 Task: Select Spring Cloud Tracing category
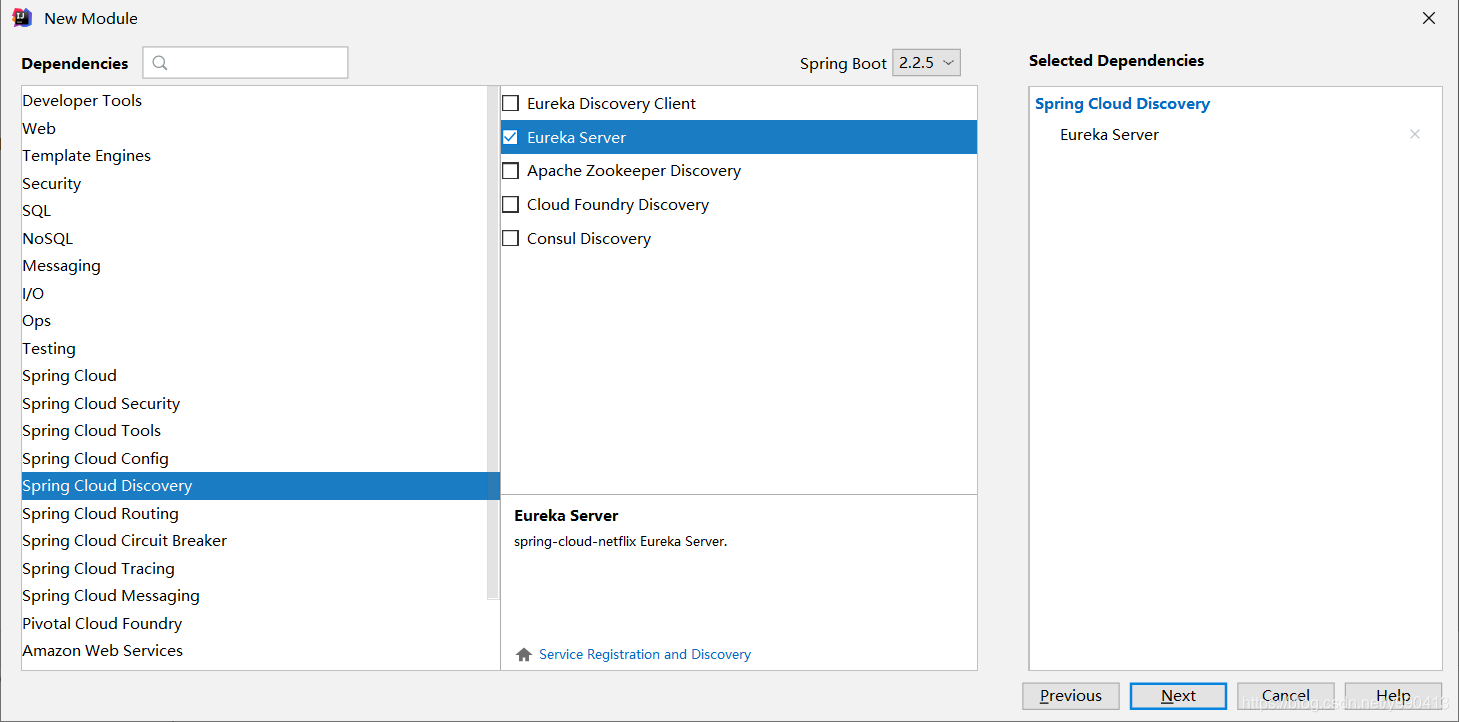pos(254,568)
